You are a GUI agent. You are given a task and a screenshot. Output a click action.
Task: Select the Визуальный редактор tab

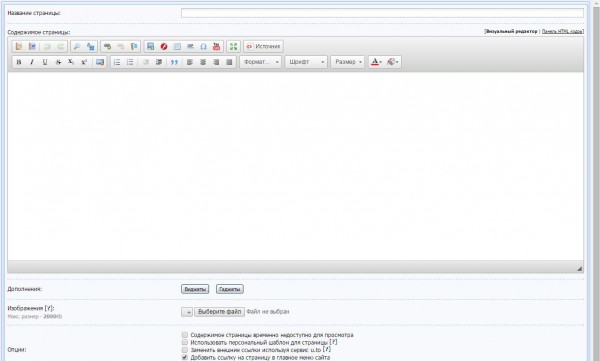(512, 31)
